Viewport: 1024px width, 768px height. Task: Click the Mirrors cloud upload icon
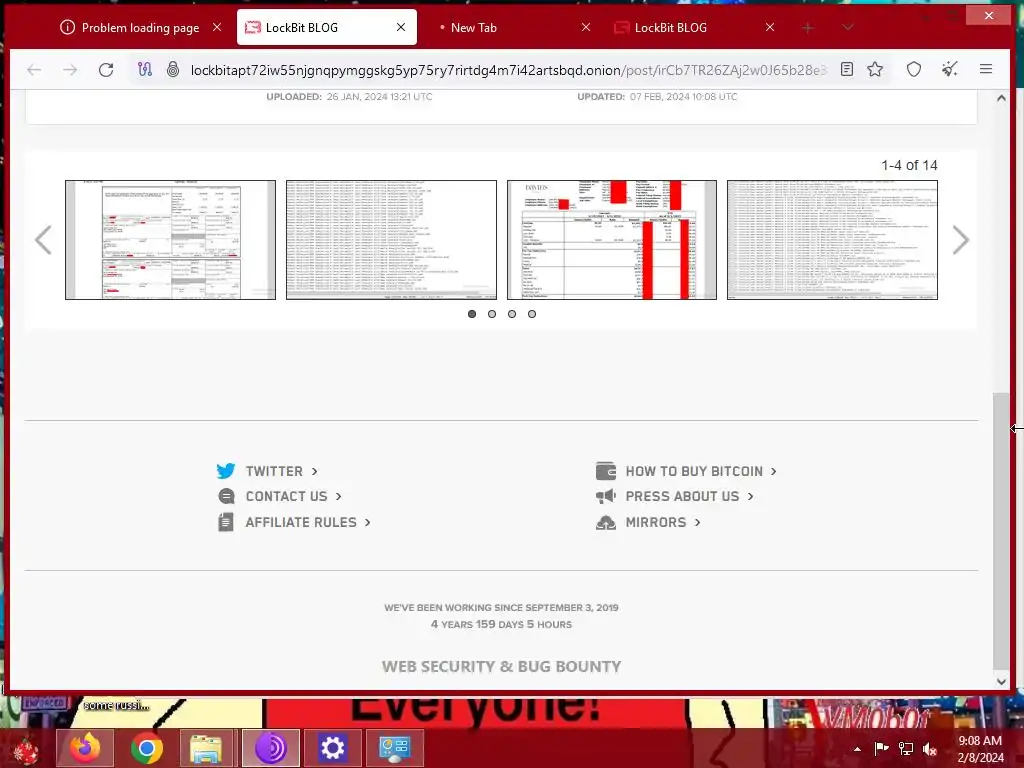pyautogui.click(x=606, y=522)
